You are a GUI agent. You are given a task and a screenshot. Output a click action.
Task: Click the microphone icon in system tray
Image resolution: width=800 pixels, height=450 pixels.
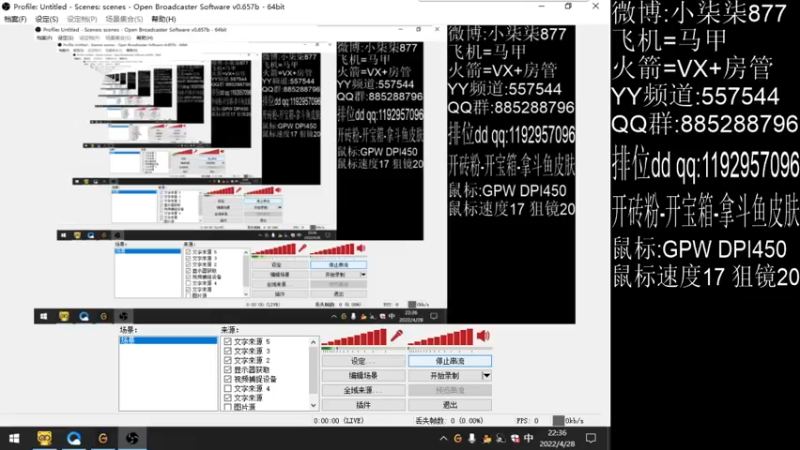pyautogui.click(x=472, y=438)
